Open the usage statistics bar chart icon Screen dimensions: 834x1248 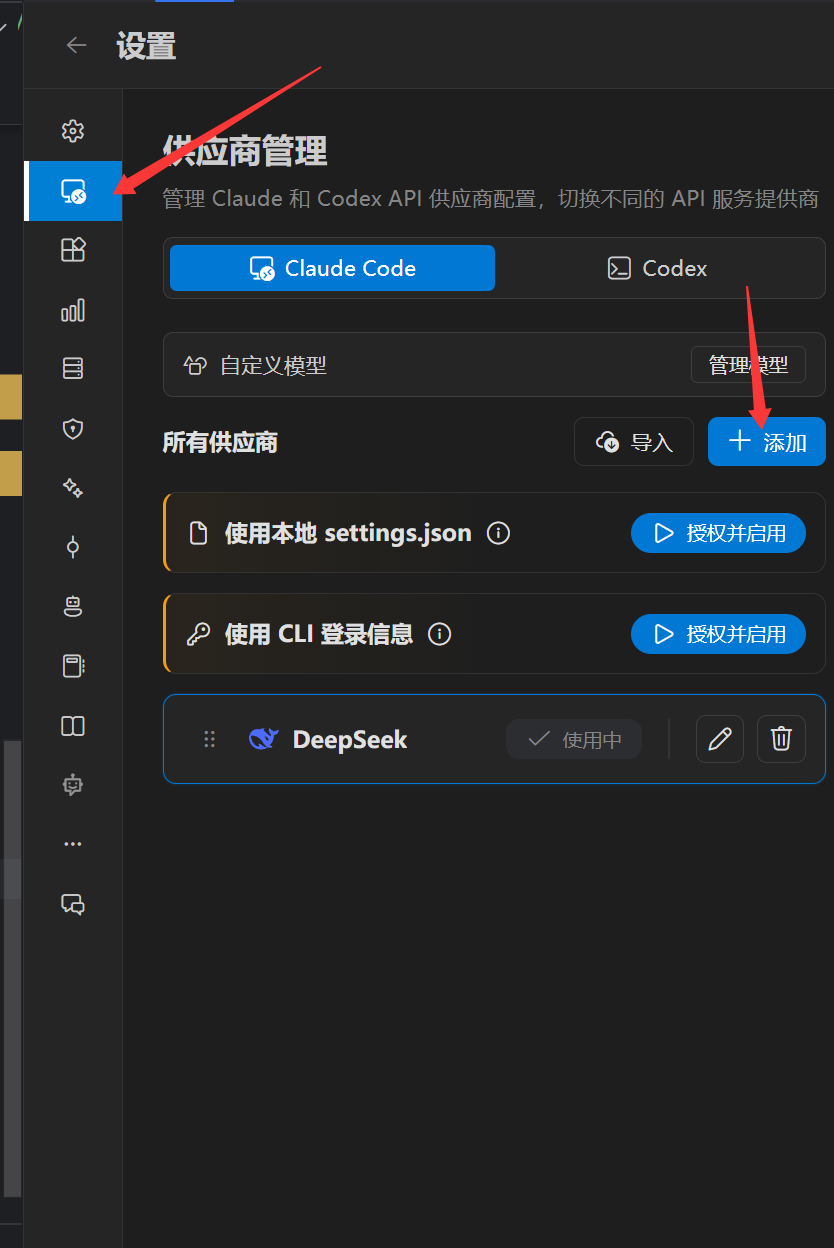tap(73, 310)
